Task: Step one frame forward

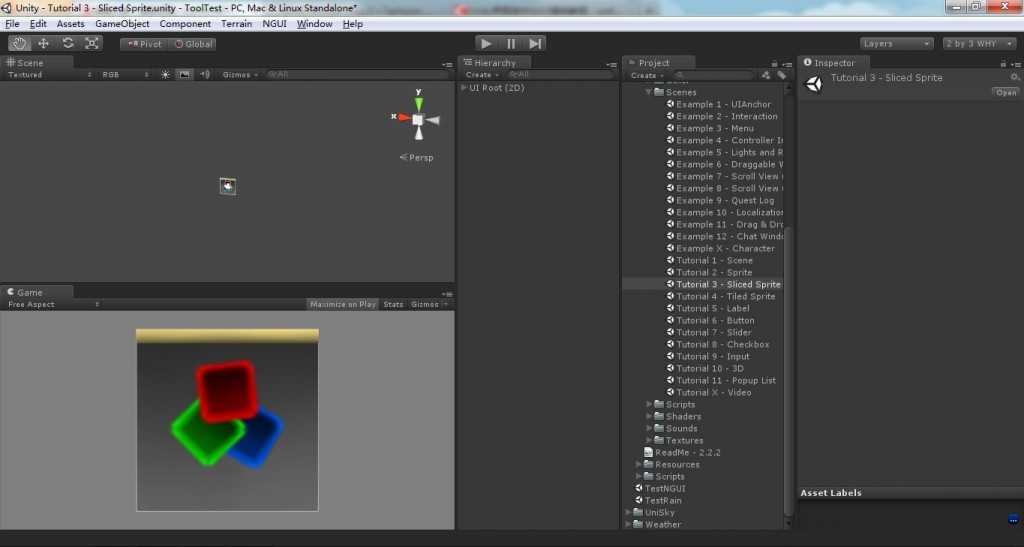Action: [535, 44]
